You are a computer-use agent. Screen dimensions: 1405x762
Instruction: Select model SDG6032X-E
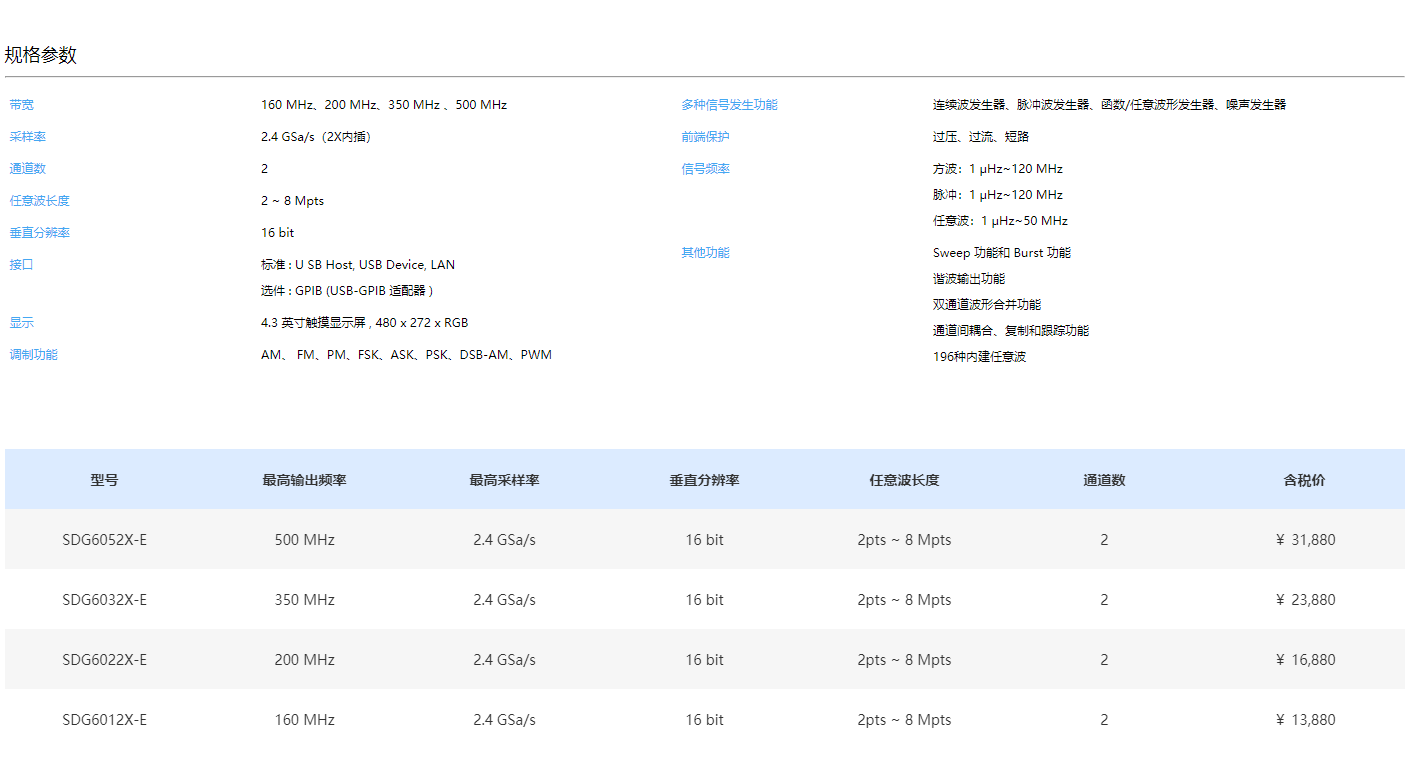click(x=104, y=600)
